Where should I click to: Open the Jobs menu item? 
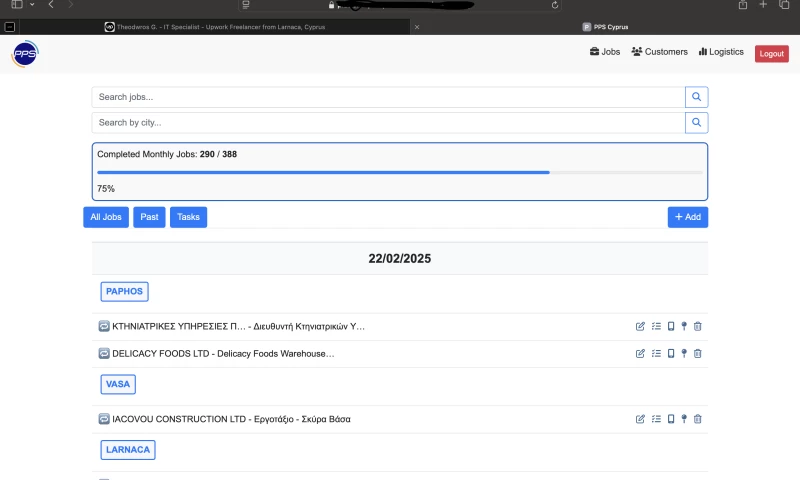click(605, 52)
